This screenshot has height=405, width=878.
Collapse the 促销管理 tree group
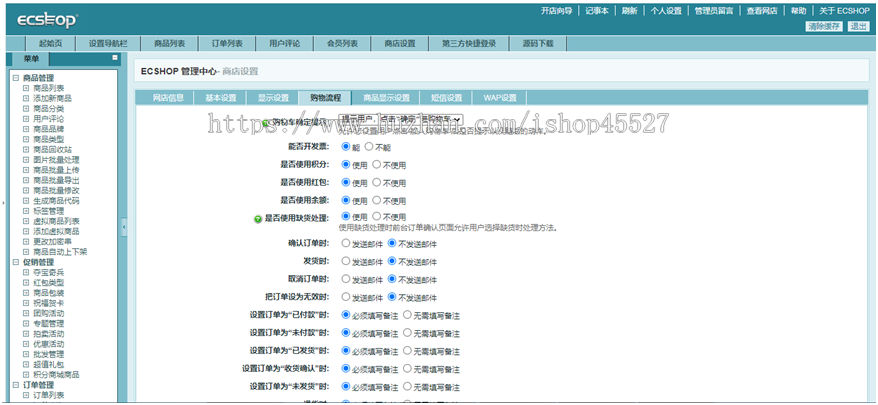click(x=16, y=262)
